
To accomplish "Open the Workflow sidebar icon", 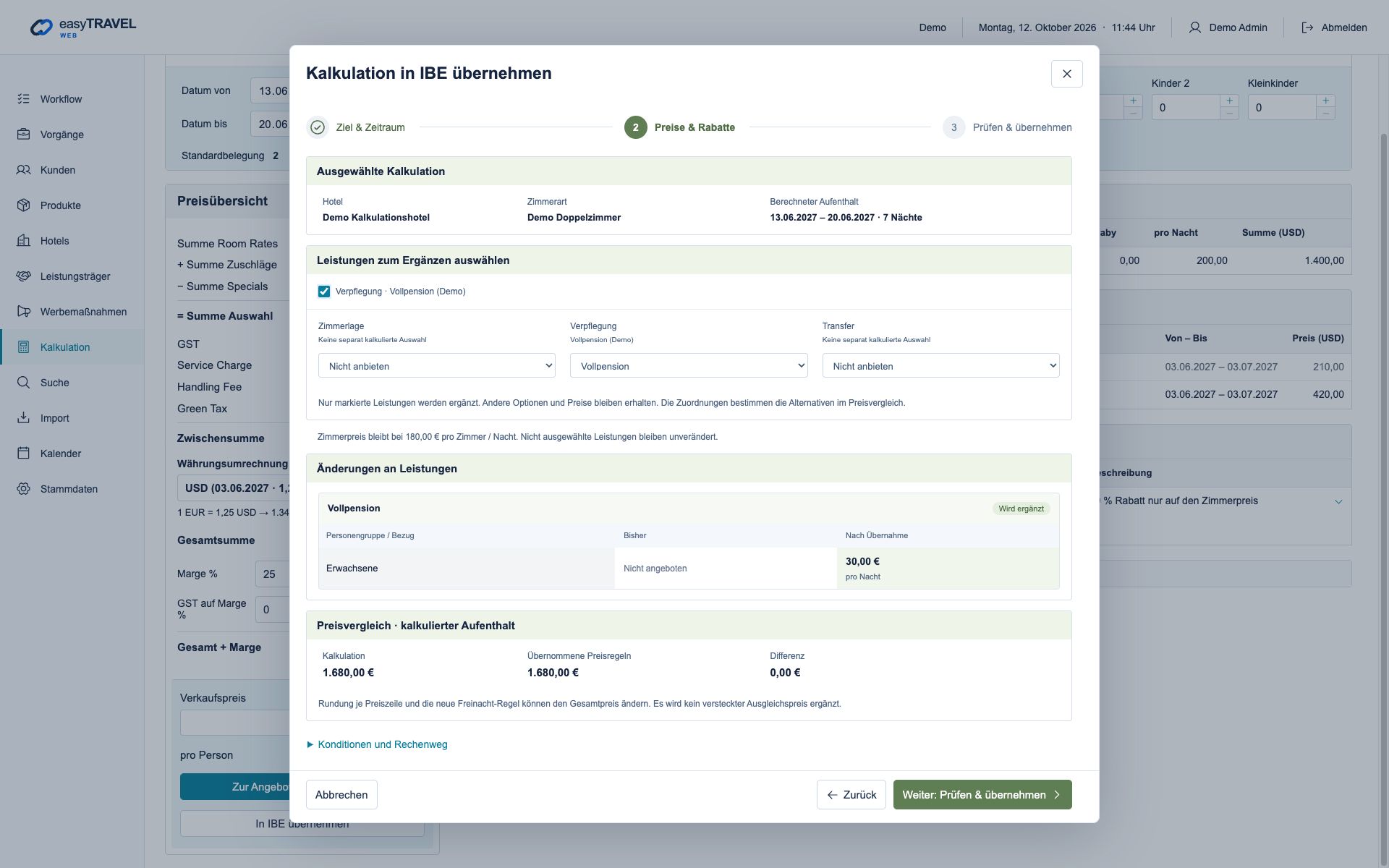I will click(24, 99).
